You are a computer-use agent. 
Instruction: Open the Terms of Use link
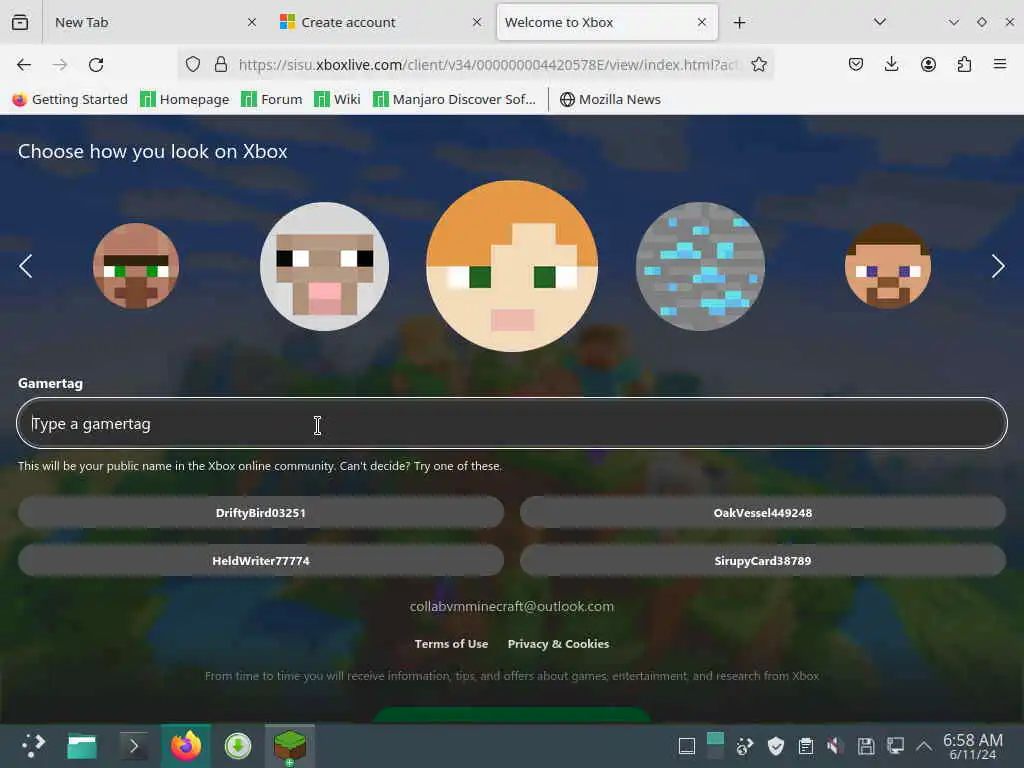coord(451,644)
